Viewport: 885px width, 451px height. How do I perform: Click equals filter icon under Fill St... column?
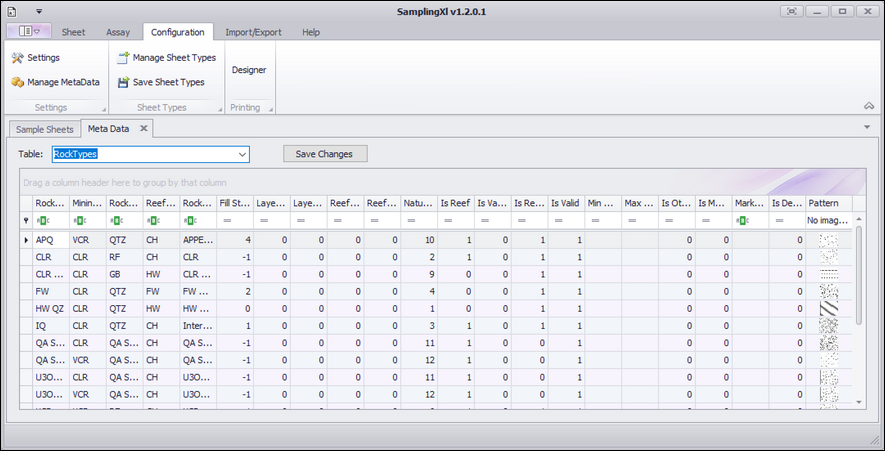pyautogui.click(x=227, y=221)
